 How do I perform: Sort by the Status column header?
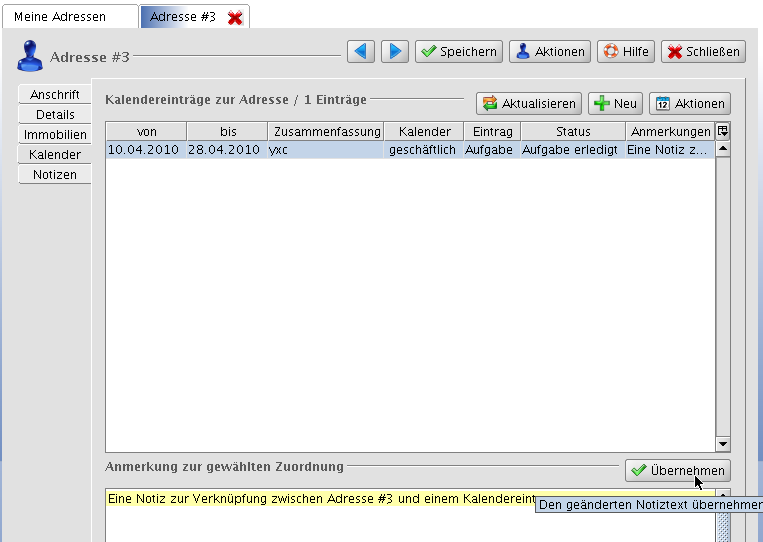pyautogui.click(x=573, y=131)
